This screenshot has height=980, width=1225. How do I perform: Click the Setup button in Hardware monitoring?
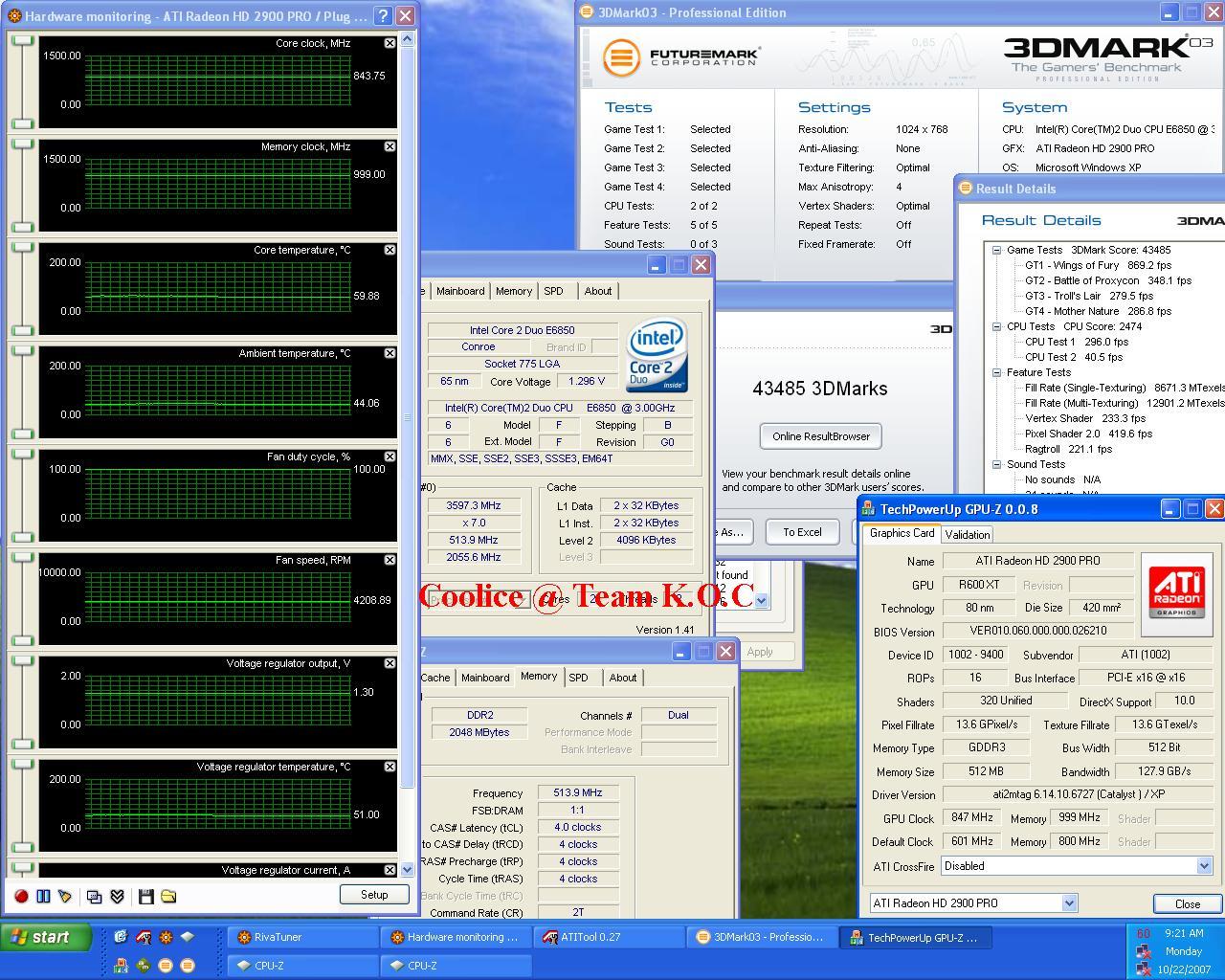coord(374,895)
